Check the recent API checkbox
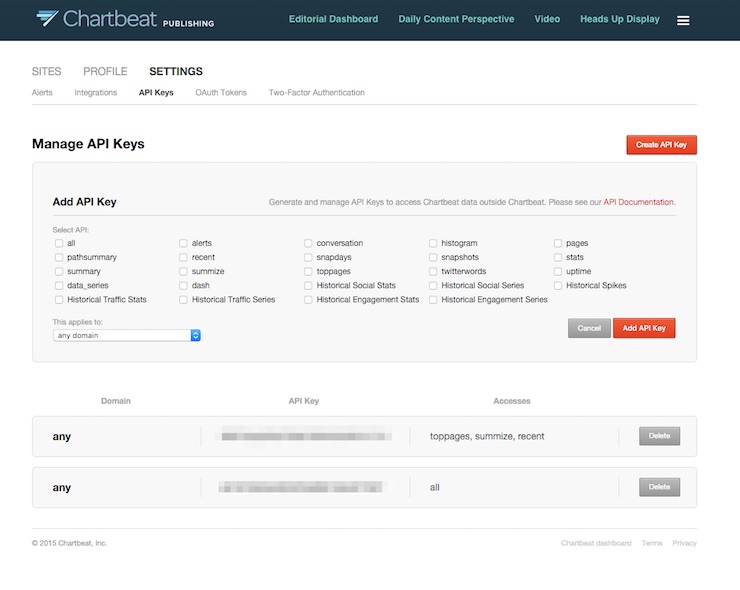 (x=183, y=257)
